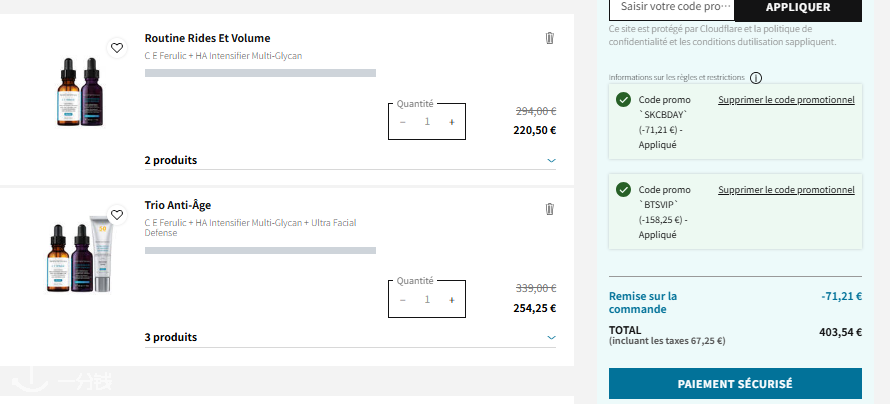Remove the SKCBDAY promo code
Screen dimensions: 890x404
pyautogui.click(x=786, y=100)
